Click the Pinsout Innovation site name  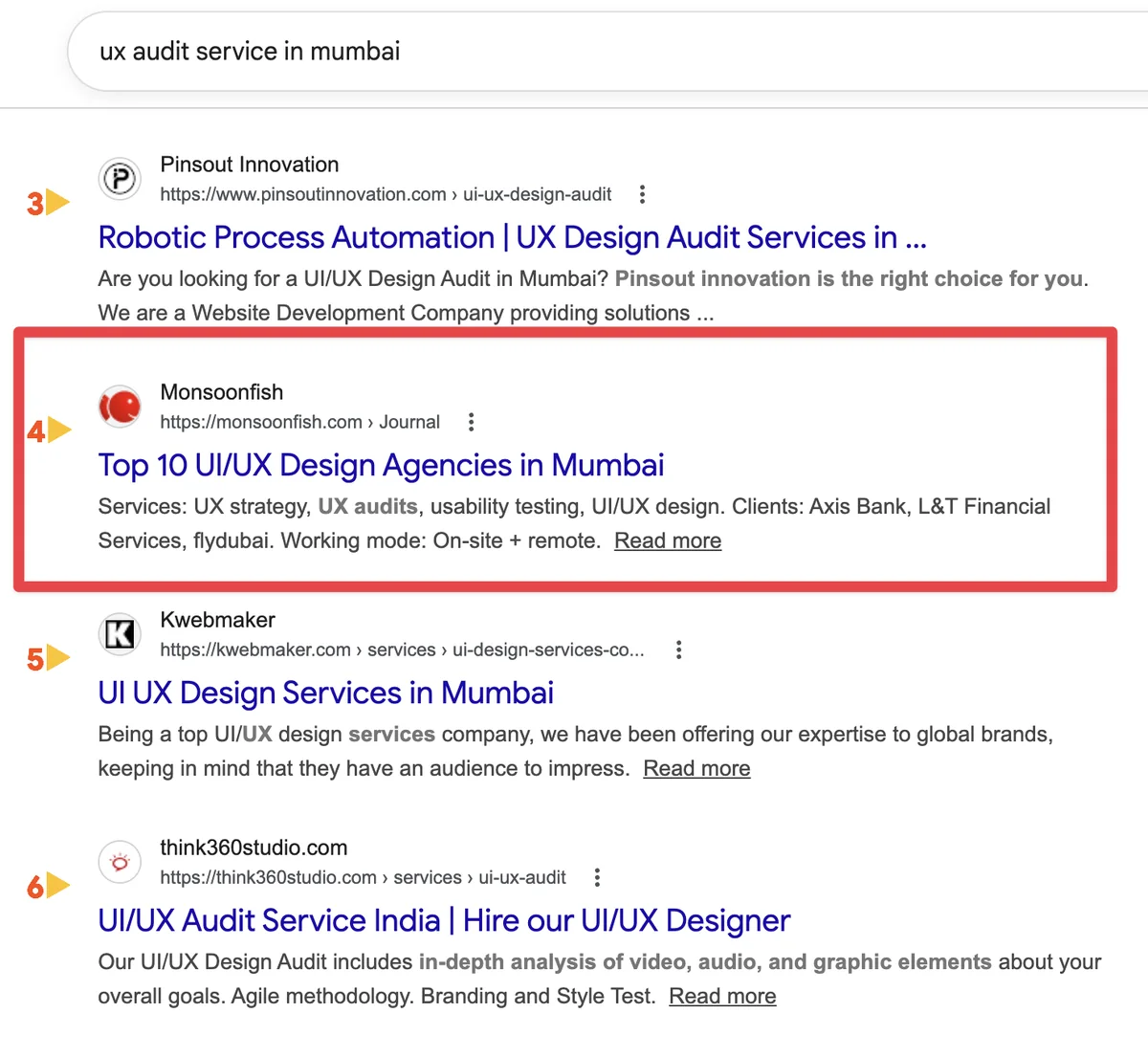(249, 165)
